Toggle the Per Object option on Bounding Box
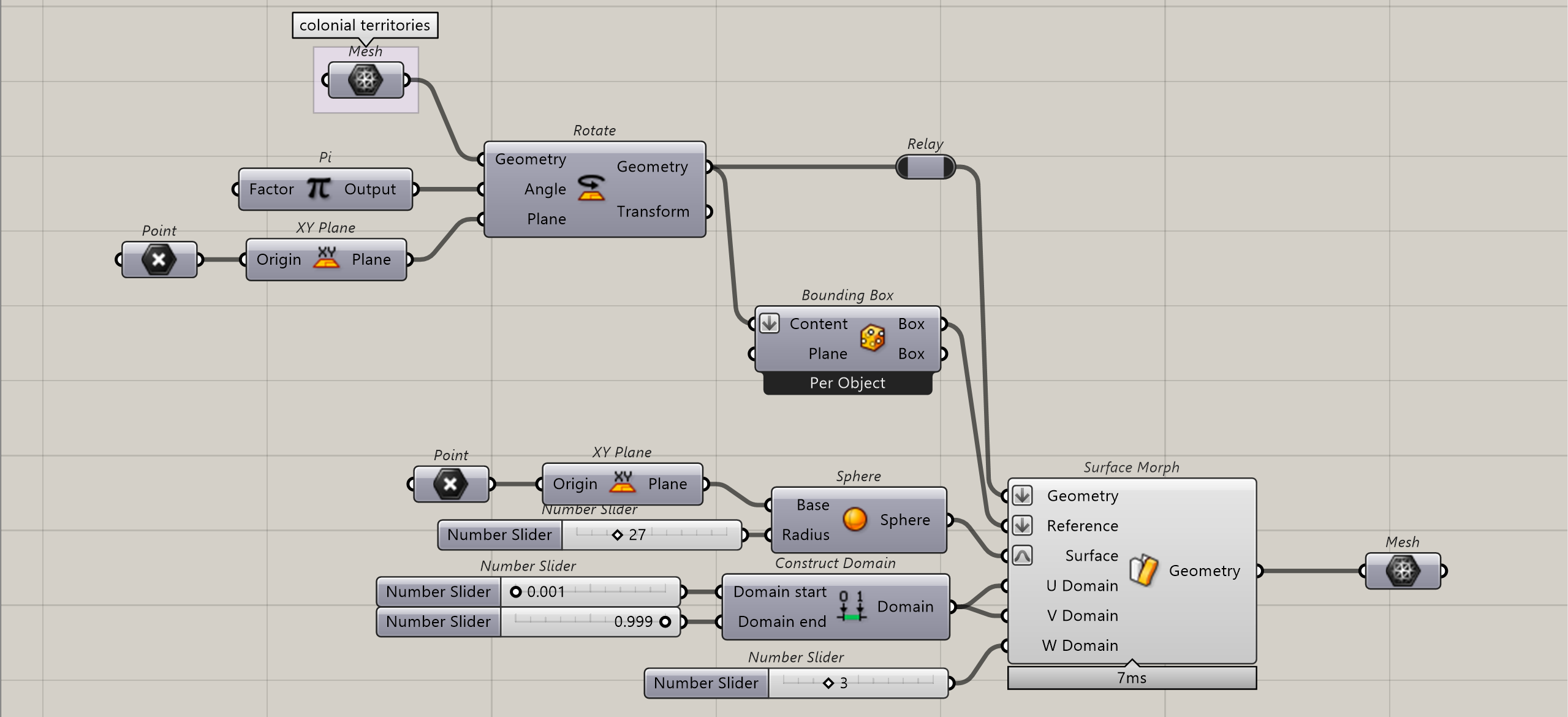The image size is (1568, 717). 848,382
